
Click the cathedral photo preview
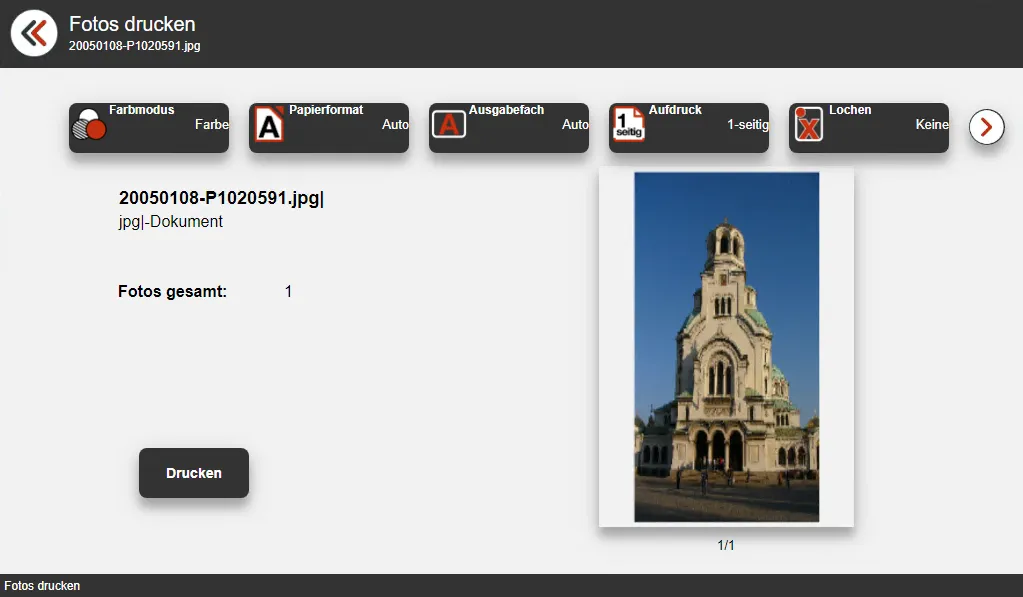click(x=726, y=346)
